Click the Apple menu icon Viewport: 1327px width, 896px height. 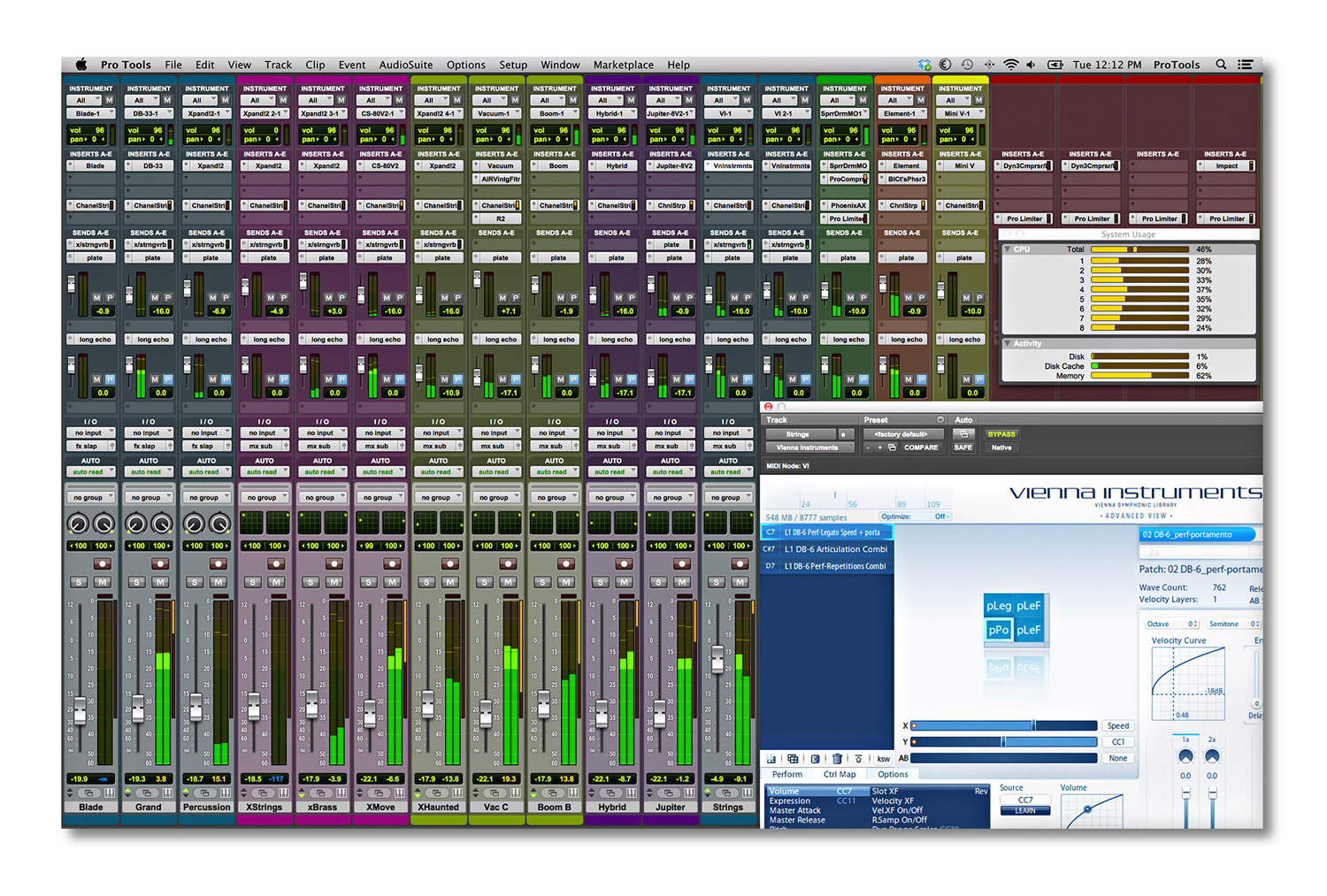click(x=81, y=65)
